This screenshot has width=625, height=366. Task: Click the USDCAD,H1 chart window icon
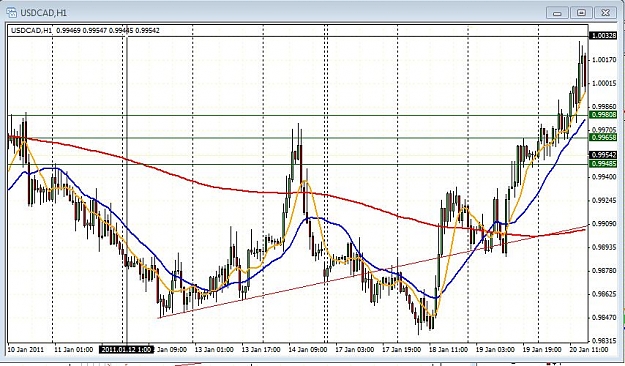tap(12, 12)
